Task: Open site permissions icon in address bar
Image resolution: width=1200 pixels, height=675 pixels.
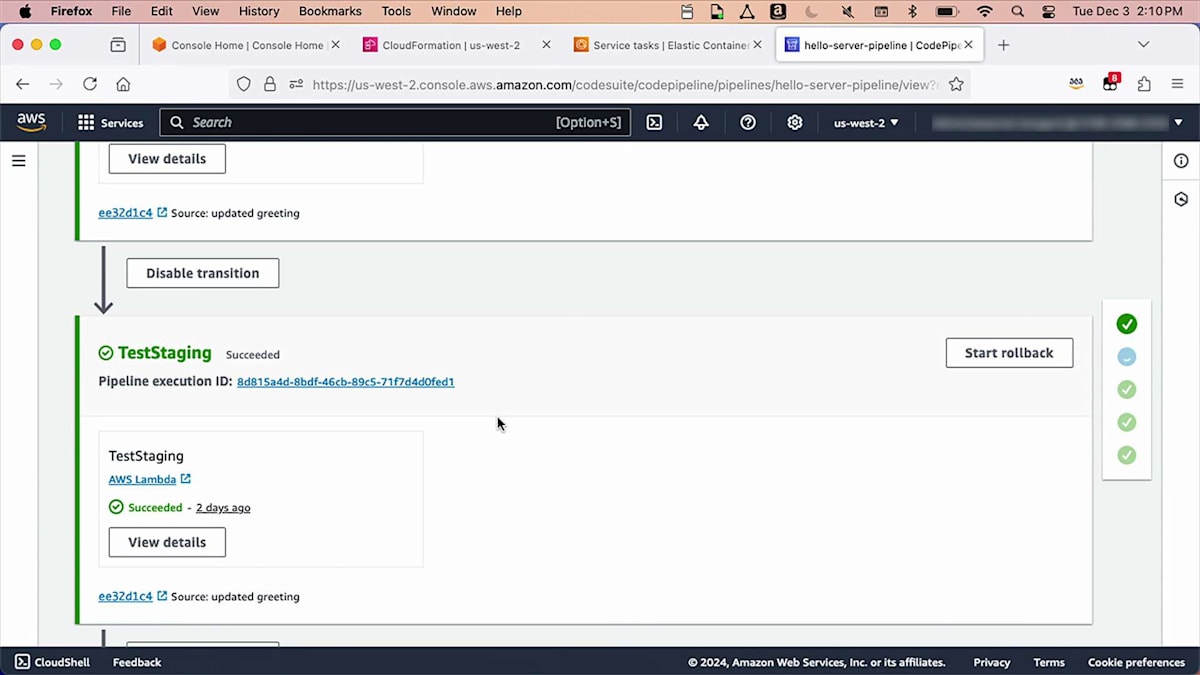Action: [295, 85]
